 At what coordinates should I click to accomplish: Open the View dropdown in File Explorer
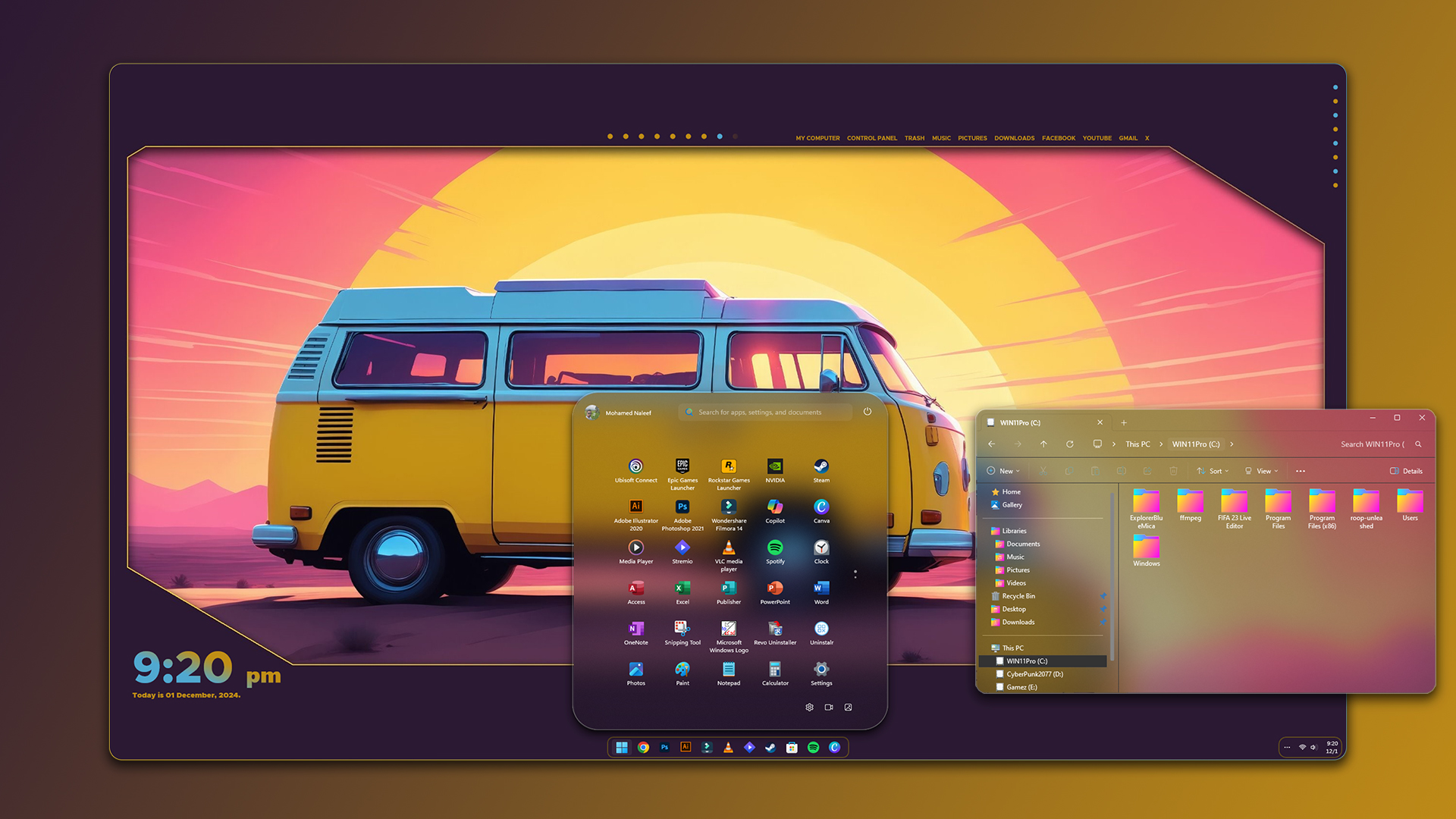pyautogui.click(x=1261, y=471)
